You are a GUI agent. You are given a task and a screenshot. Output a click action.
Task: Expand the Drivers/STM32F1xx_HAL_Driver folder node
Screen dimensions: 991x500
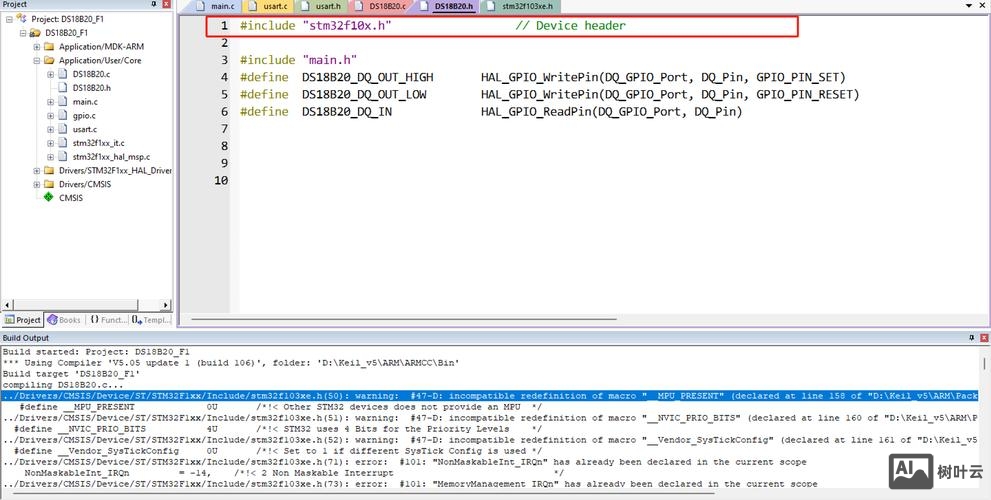tap(37, 171)
